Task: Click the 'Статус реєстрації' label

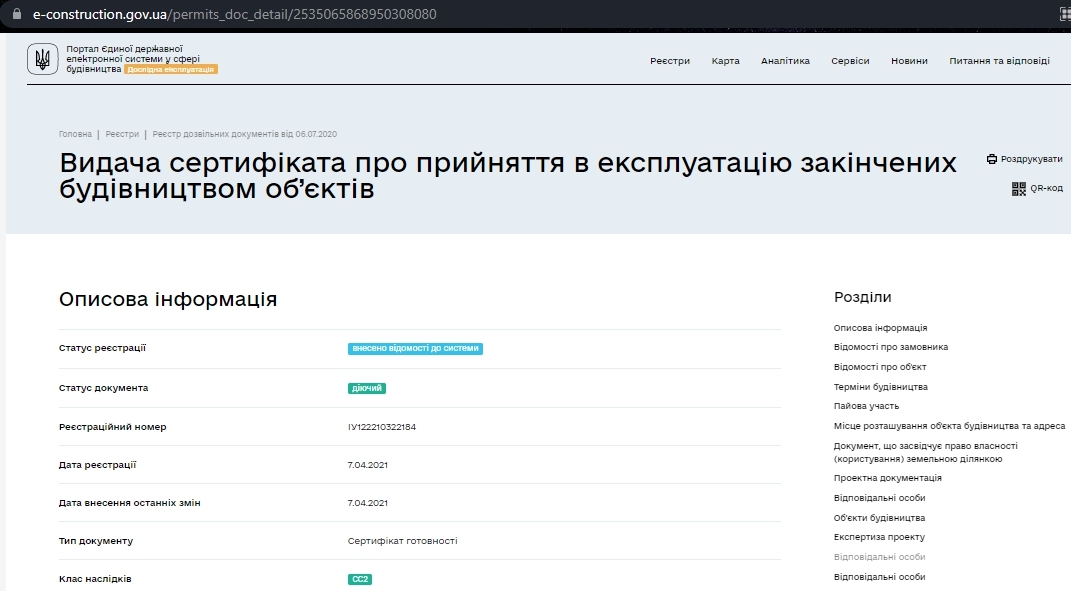Action: point(102,348)
